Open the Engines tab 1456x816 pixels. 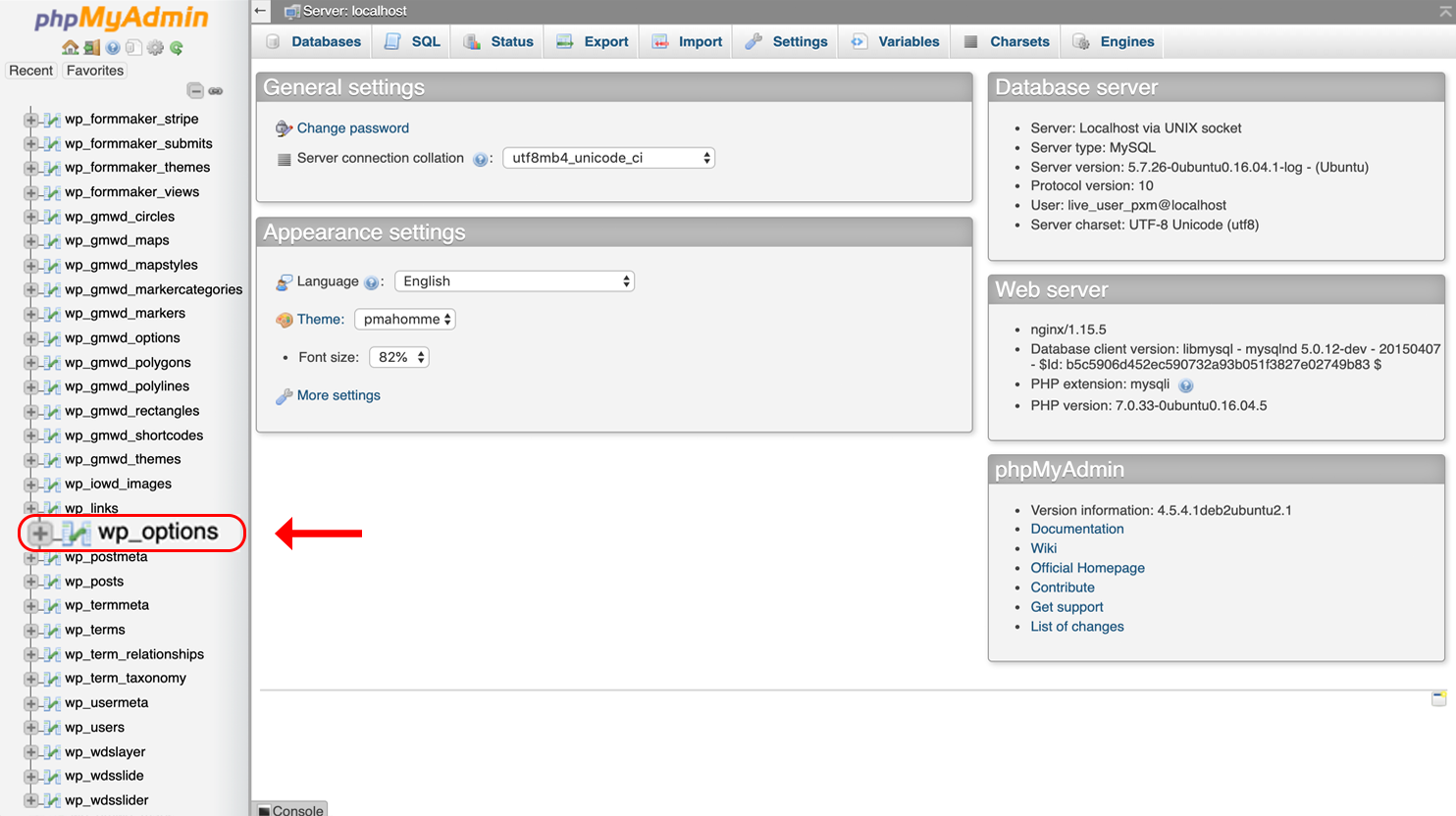[x=1114, y=41]
